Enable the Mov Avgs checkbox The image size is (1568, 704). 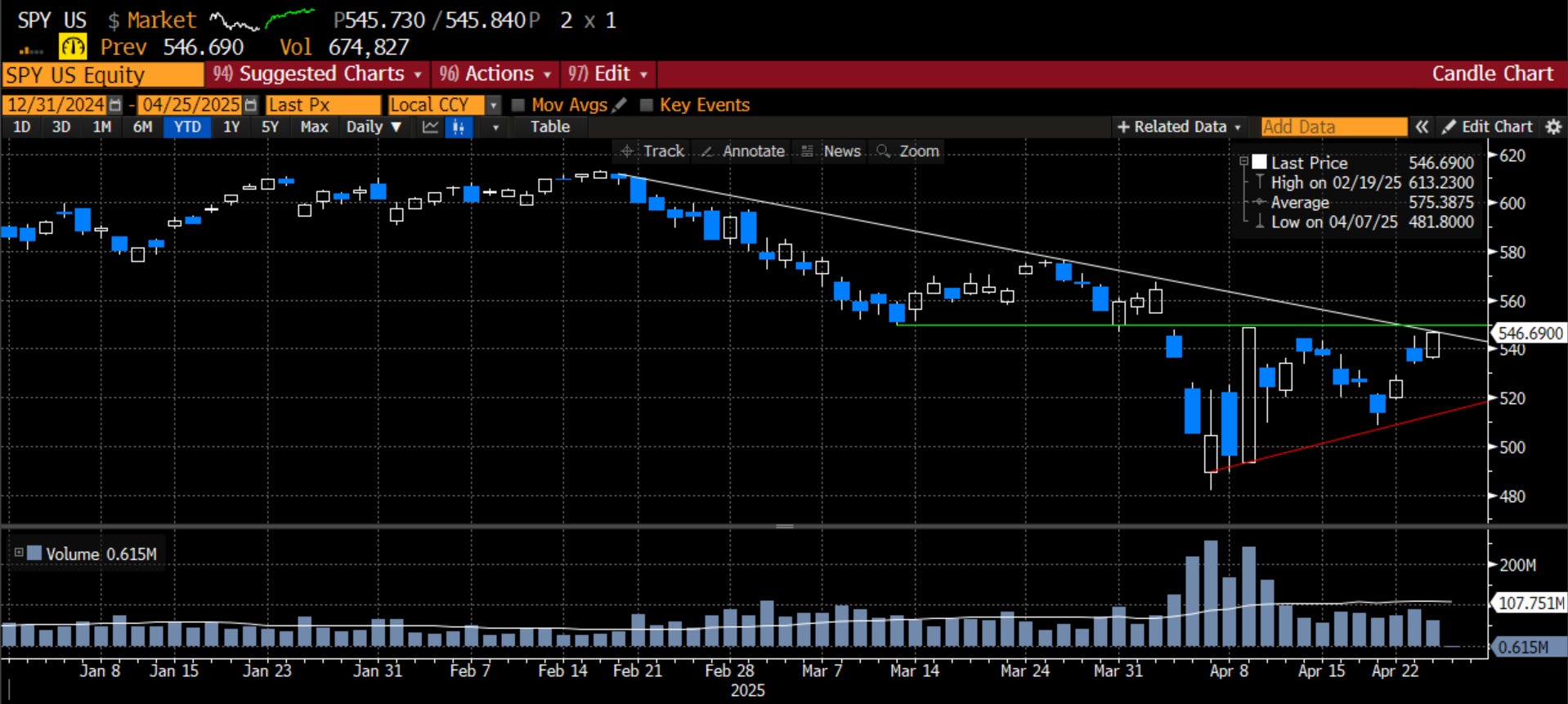click(517, 105)
